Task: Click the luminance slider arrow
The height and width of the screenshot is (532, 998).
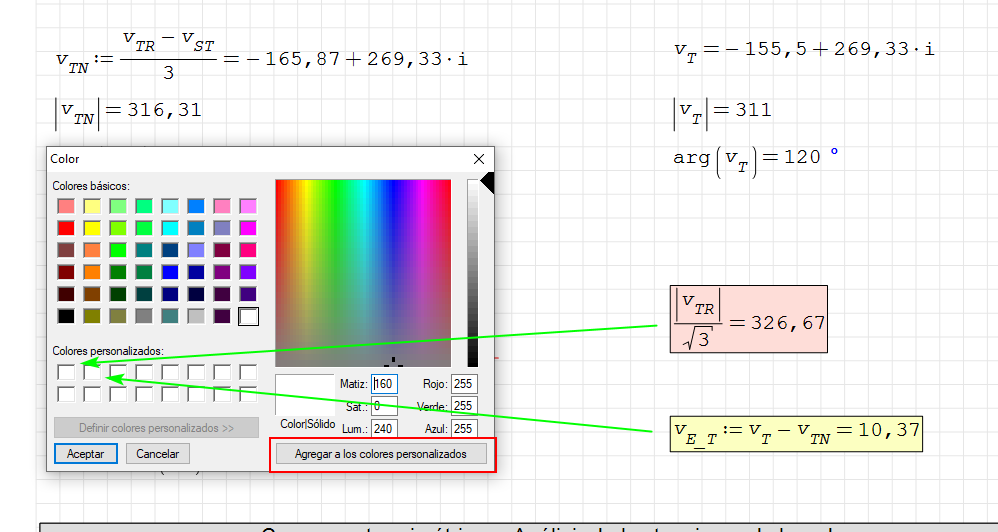Action: (487, 182)
